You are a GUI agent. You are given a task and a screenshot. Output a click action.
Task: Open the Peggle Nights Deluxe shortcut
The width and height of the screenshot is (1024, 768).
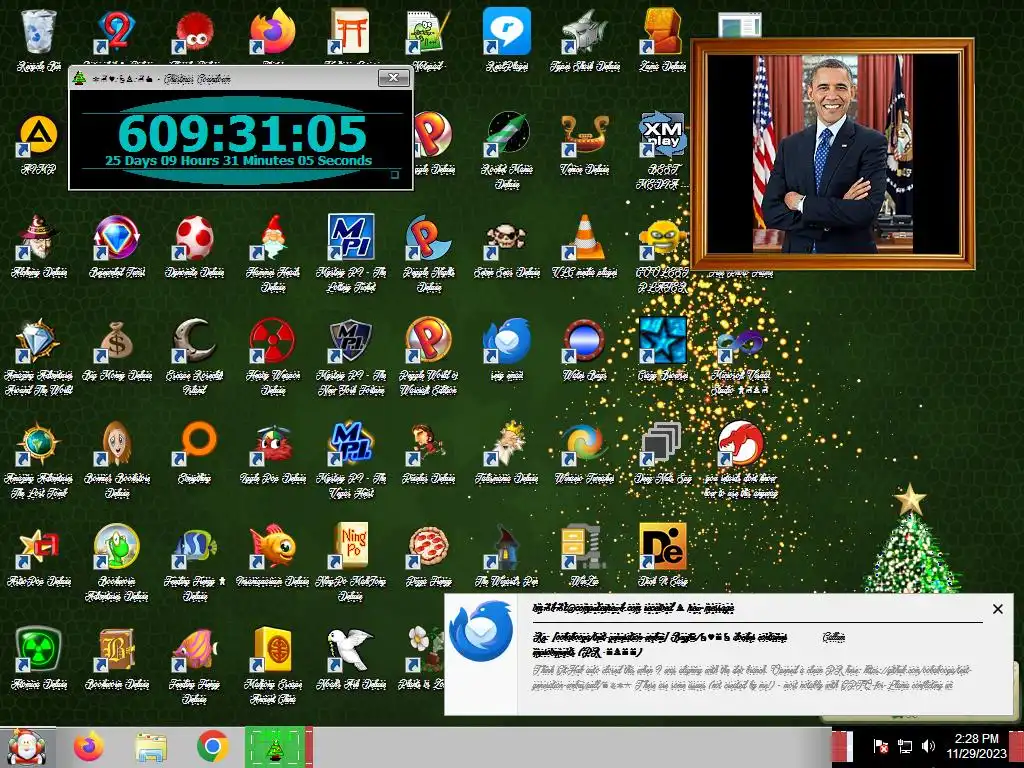[428, 237]
